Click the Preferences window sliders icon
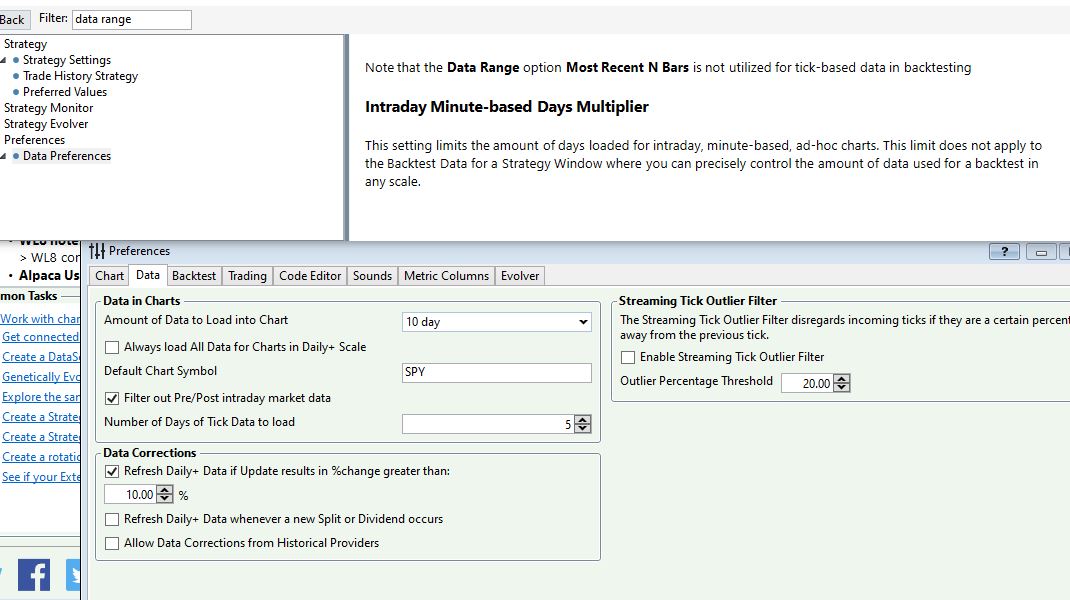1070x600 pixels. click(x=97, y=251)
